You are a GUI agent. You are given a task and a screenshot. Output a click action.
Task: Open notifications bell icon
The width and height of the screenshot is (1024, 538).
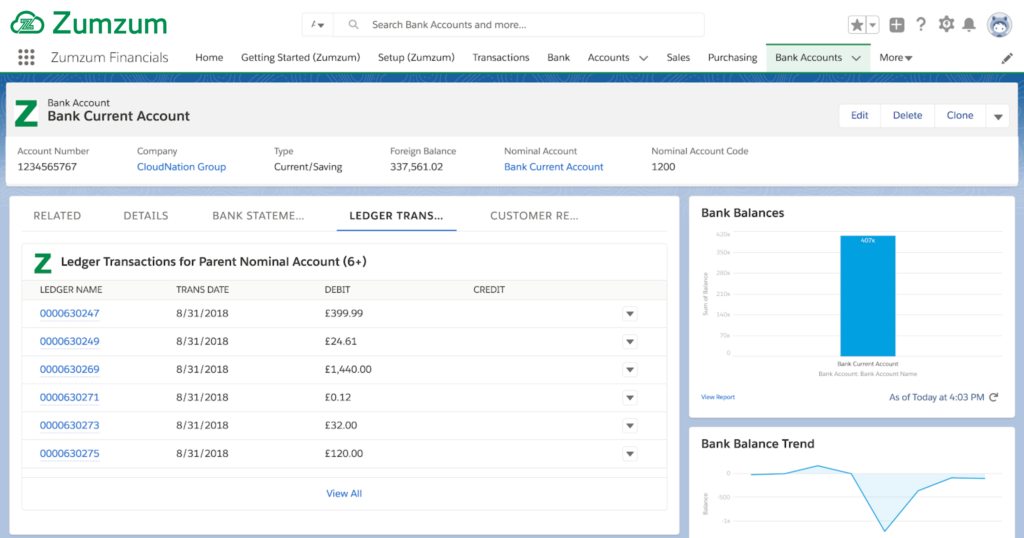[969, 25]
